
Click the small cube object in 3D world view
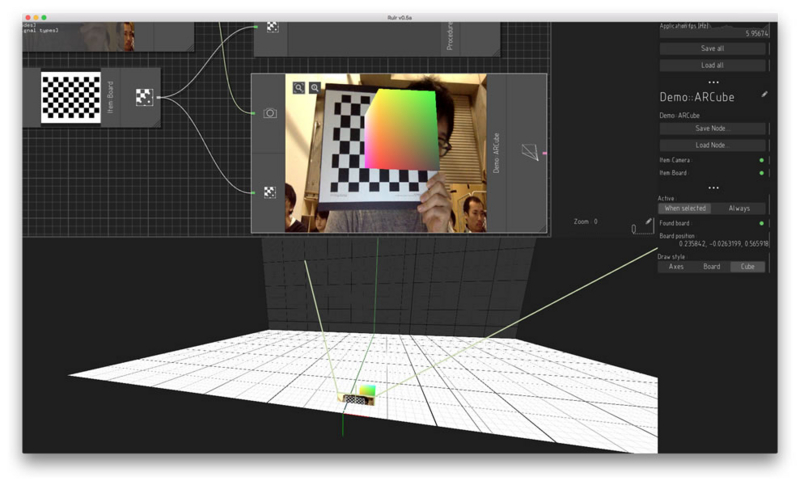click(x=367, y=391)
